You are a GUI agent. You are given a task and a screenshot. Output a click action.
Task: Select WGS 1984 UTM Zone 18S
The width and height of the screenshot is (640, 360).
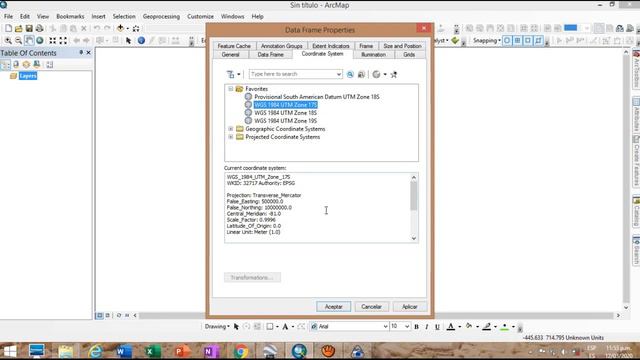coord(285,113)
